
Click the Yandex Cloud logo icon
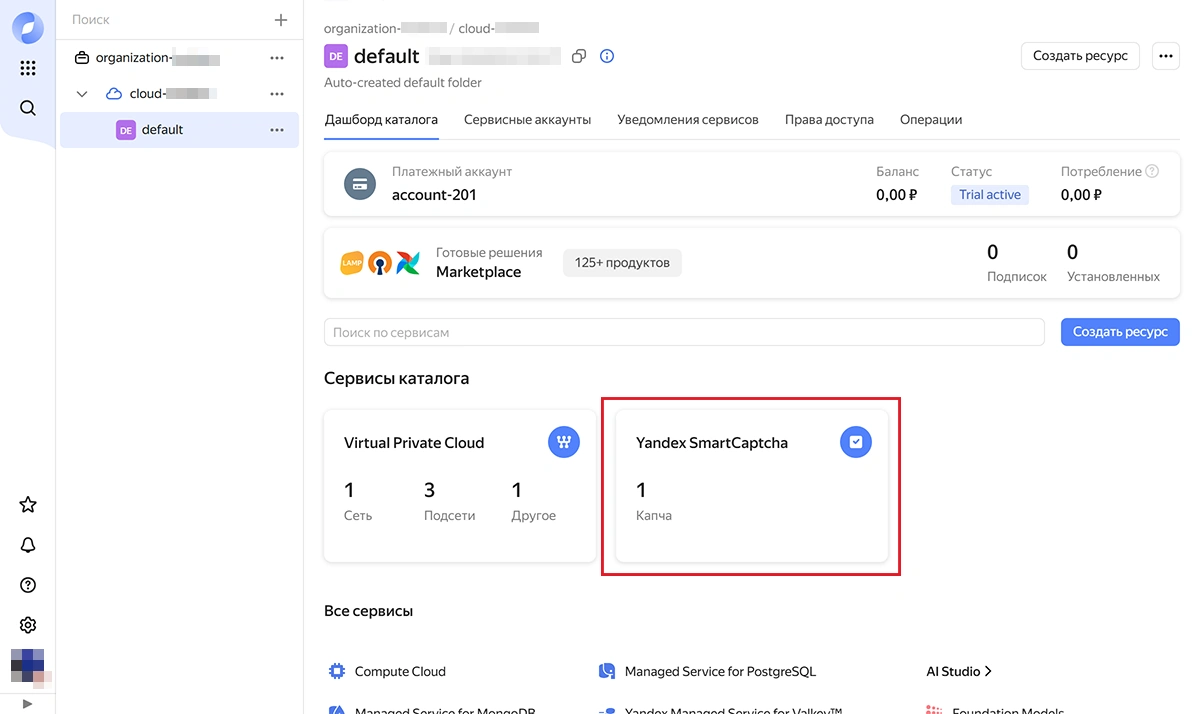[28, 28]
